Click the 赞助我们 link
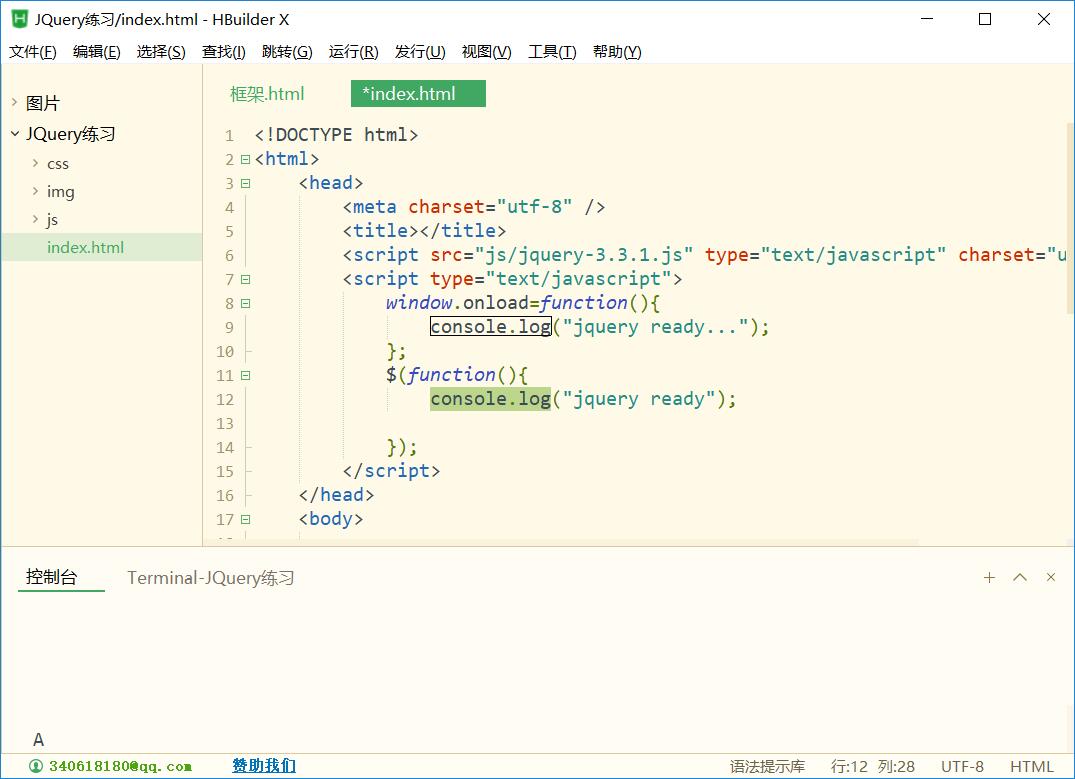This screenshot has height=779, width=1075. [264, 766]
